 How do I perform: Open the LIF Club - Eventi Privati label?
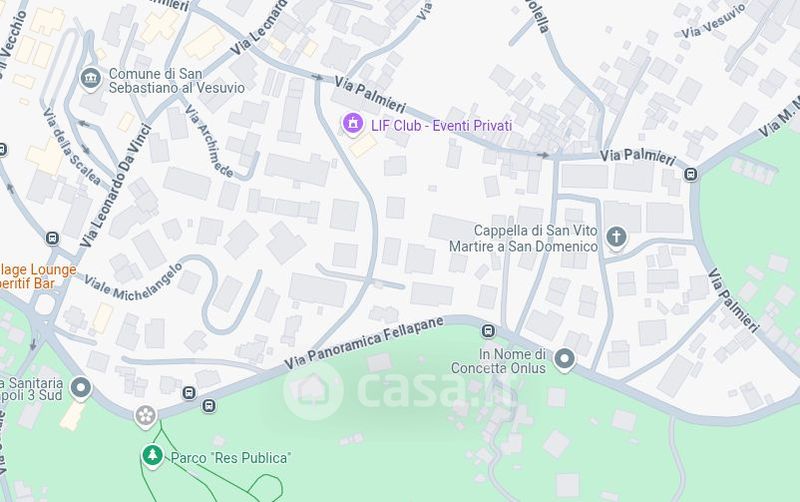coord(441,126)
